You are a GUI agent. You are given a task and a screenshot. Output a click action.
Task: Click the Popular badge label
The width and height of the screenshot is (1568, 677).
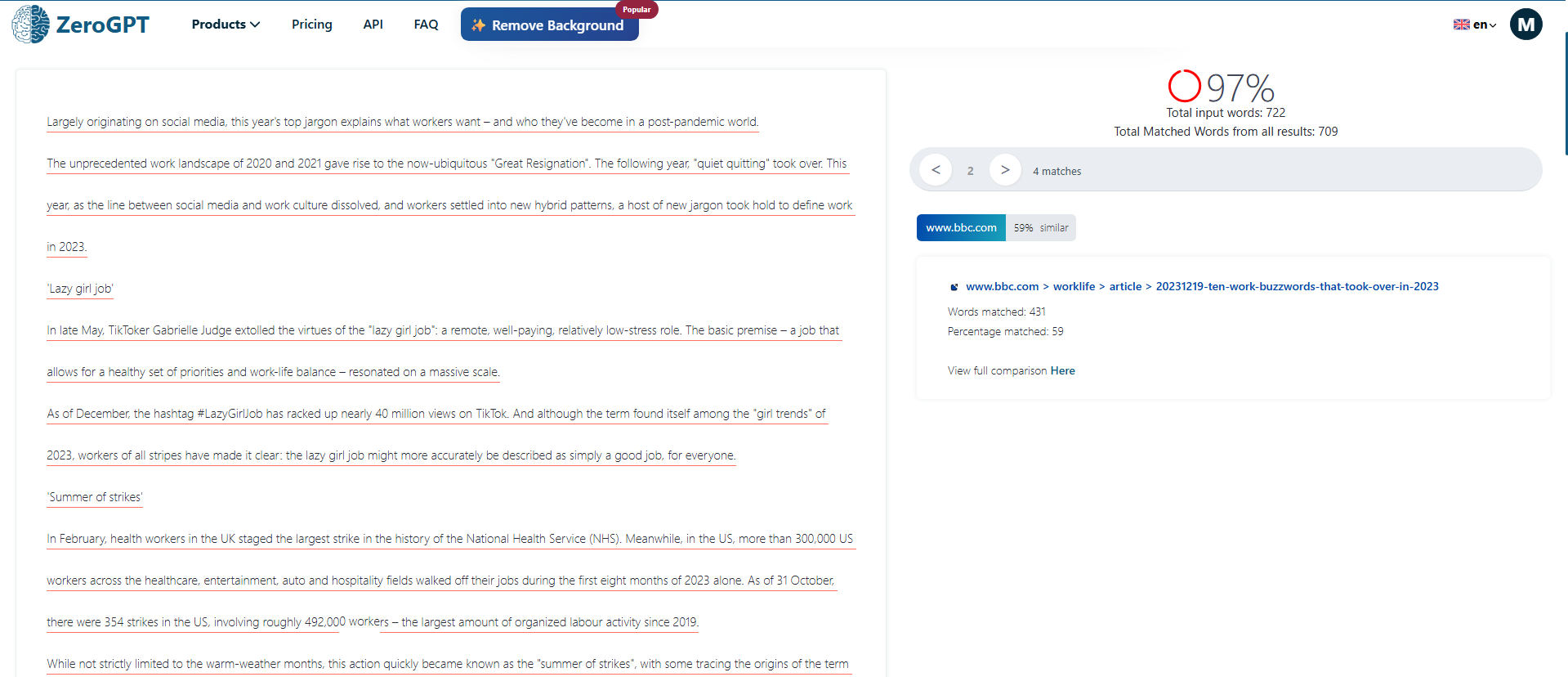coord(637,10)
